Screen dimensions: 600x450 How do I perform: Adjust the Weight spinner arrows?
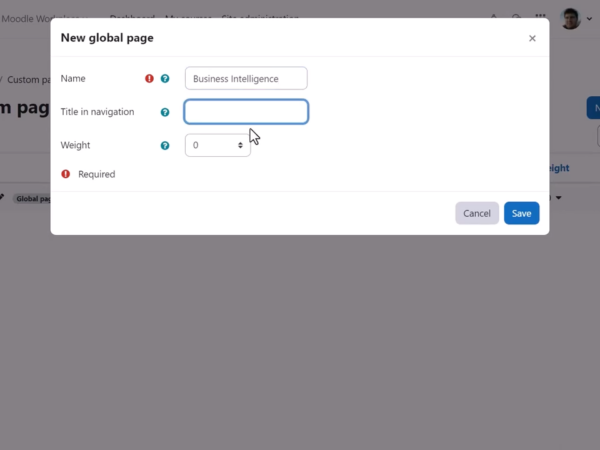[x=240, y=145]
